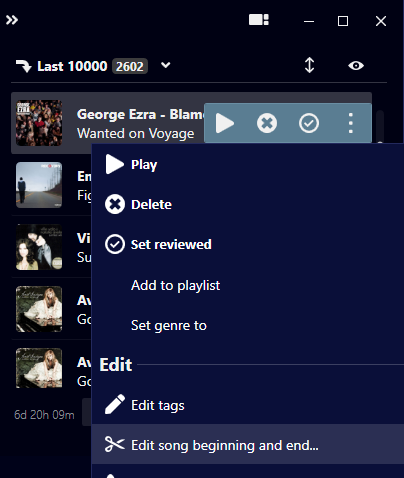404x478 pixels.
Task: Click the George Ezra album cover thumbnail
Action: pos(39,123)
